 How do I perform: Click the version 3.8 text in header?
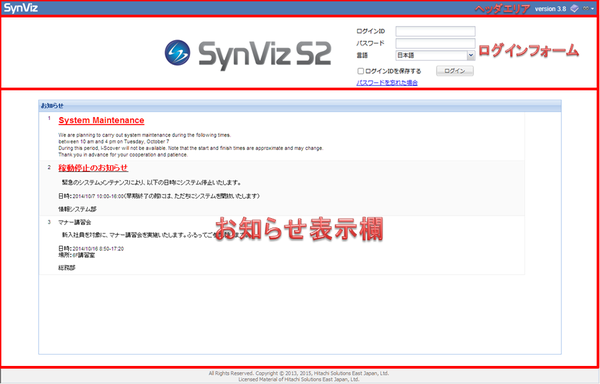click(550, 9)
